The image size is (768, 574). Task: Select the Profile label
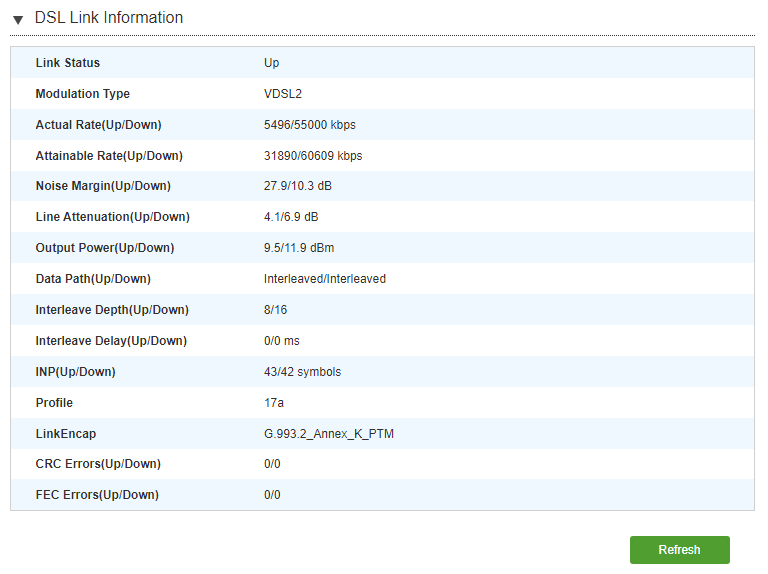point(54,403)
